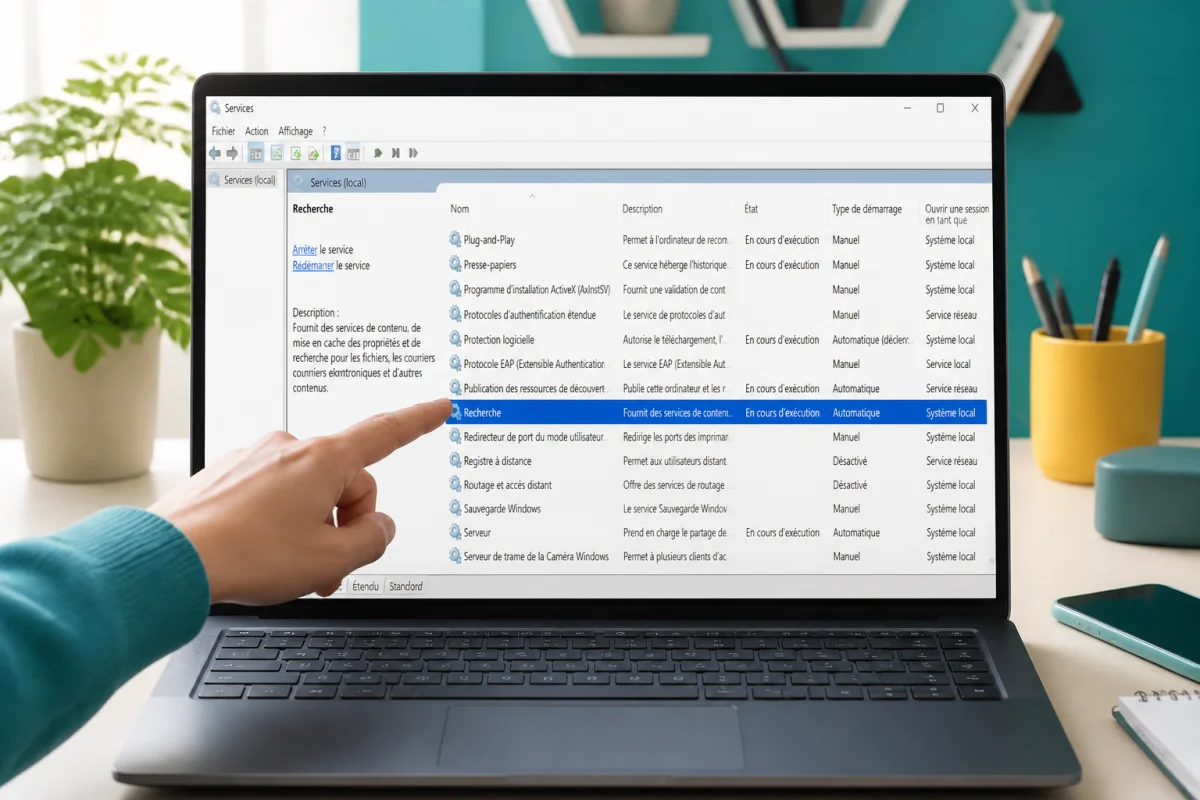Image resolution: width=1200 pixels, height=800 pixels.
Task: Click the gear icon beside Serveur row
Action: [455, 533]
